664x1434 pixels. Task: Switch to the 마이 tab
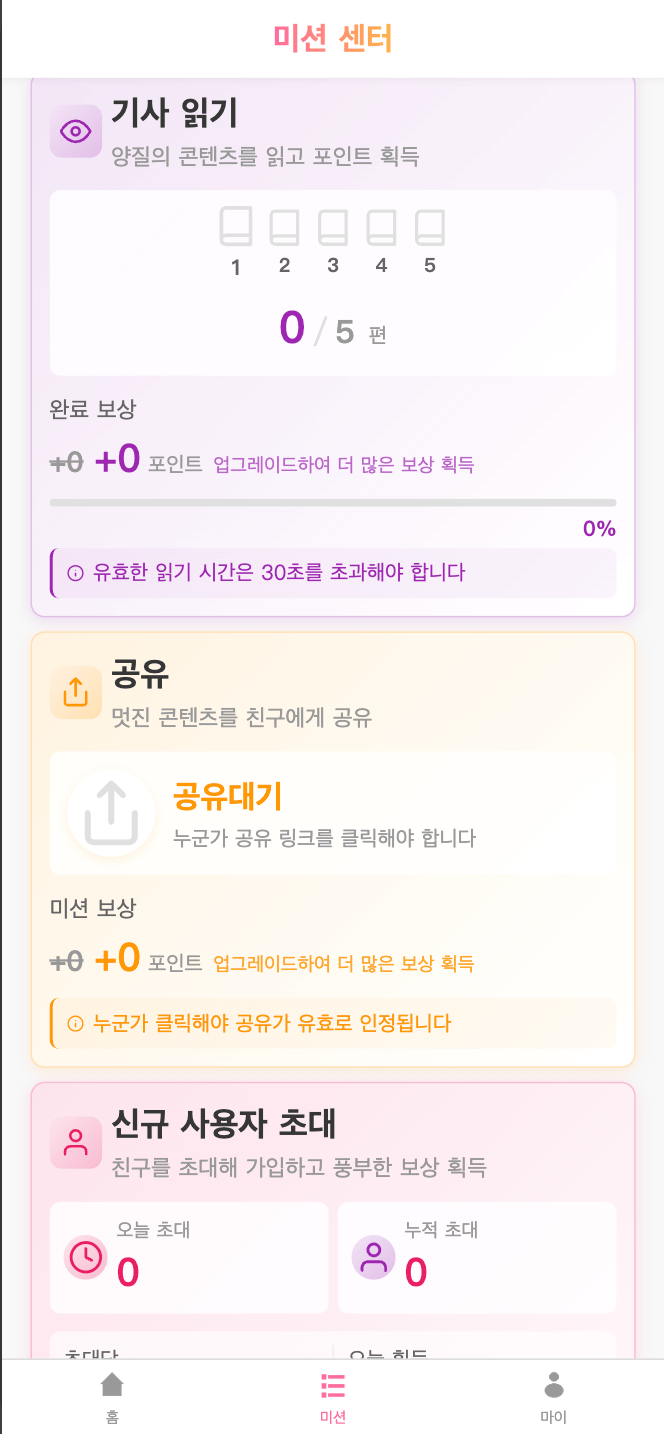pos(553,1395)
